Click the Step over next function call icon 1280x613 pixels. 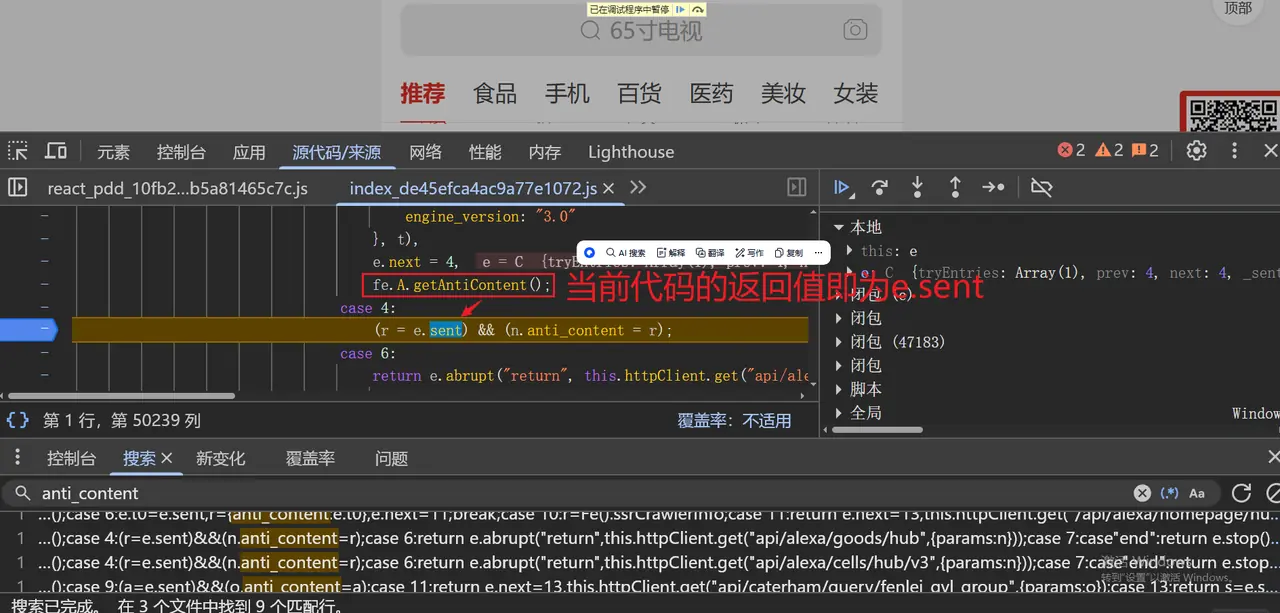(x=879, y=187)
